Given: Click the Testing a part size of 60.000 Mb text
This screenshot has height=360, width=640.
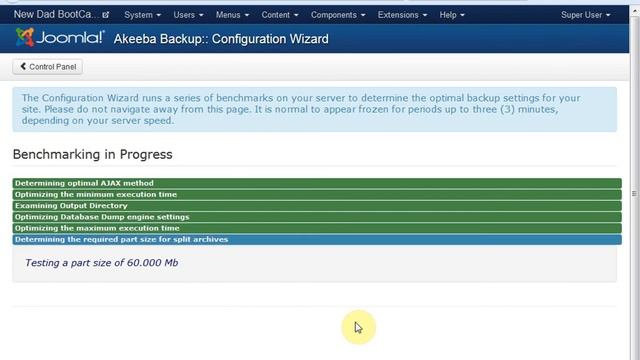Looking at the screenshot, I should tap(102, 263).
